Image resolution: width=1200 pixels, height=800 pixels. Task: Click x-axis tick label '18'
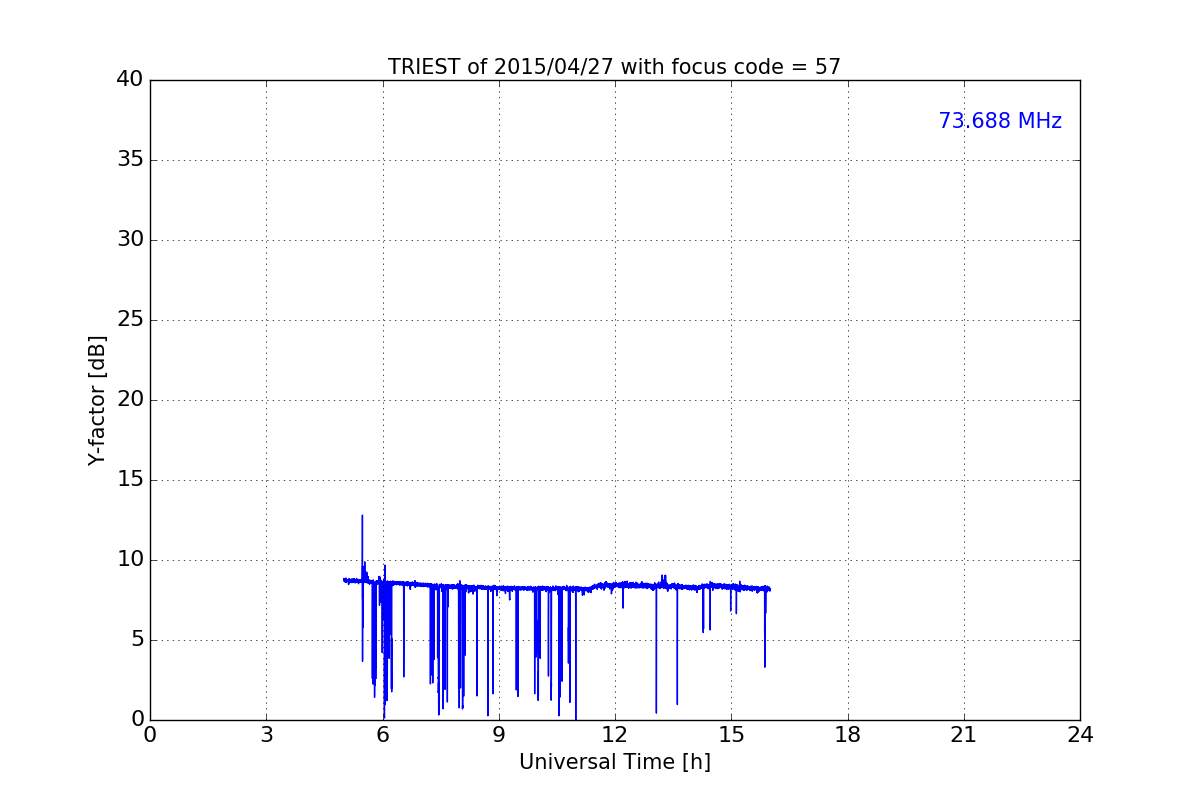click(848, 735)
